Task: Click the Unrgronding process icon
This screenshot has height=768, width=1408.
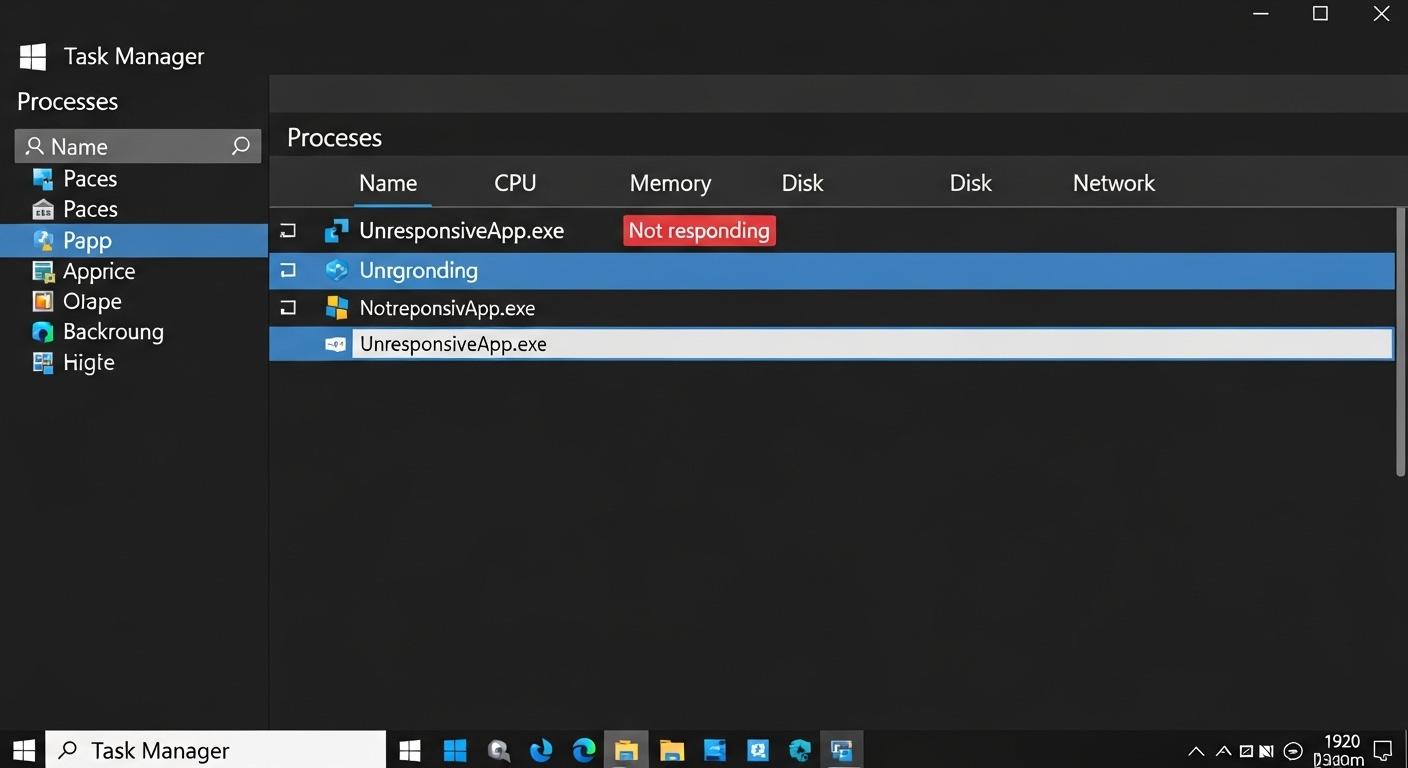Action: 335,270
